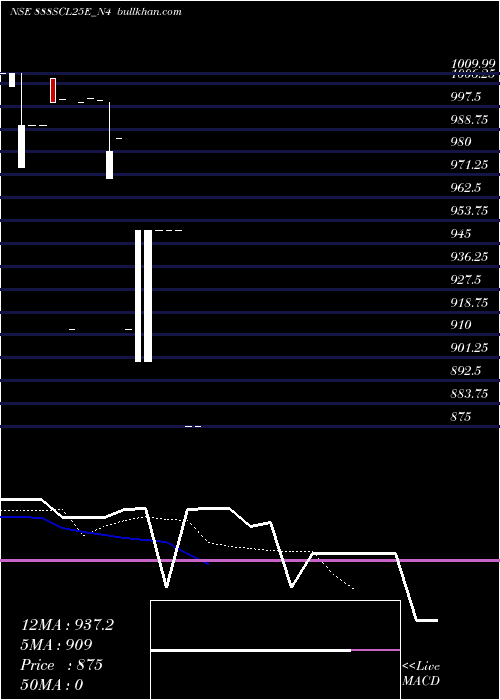Viewport: 500px width, 700px height.
Task: Click the 901.25 price axis label
Action: tap(469, 348)
